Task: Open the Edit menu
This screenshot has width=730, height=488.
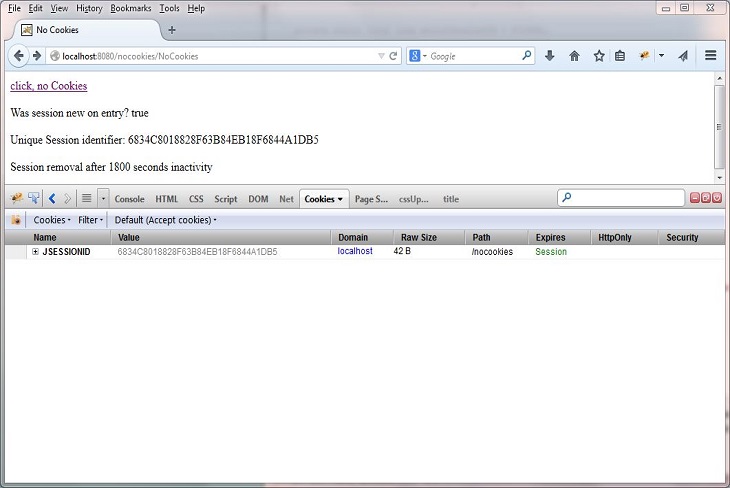Action: tap(35, 8)
